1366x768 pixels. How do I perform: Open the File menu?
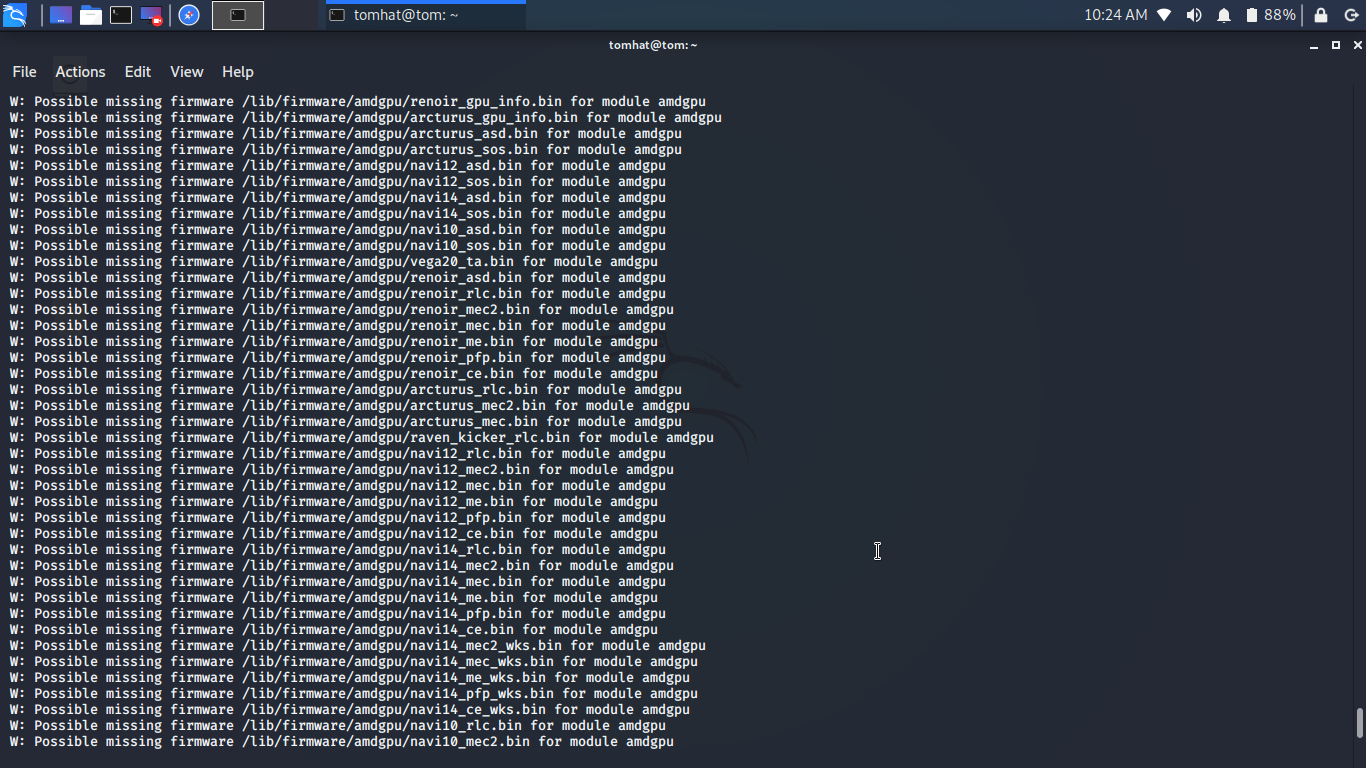coord(24,72)
